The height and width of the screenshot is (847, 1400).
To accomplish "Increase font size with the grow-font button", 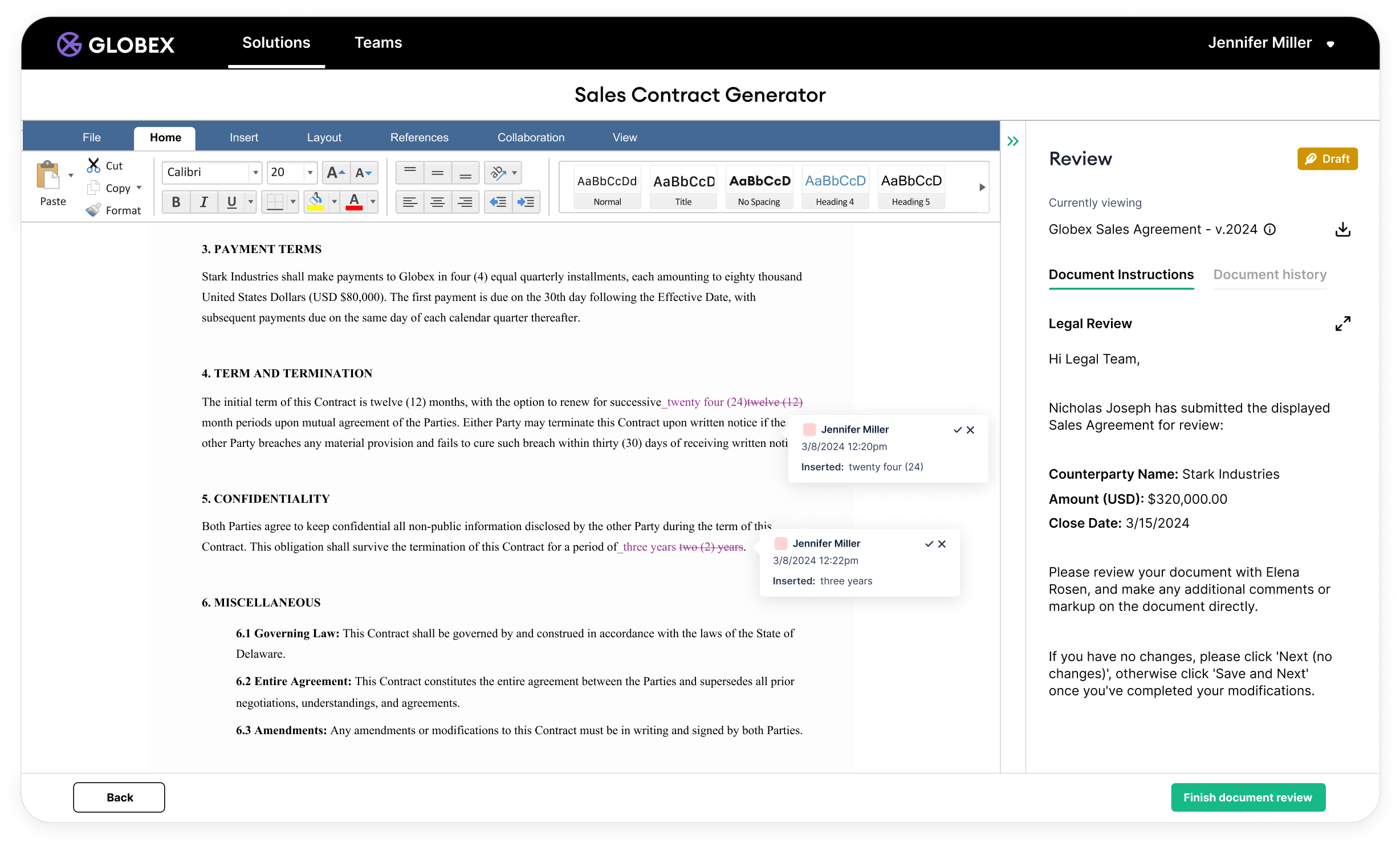I will (336, 172).
